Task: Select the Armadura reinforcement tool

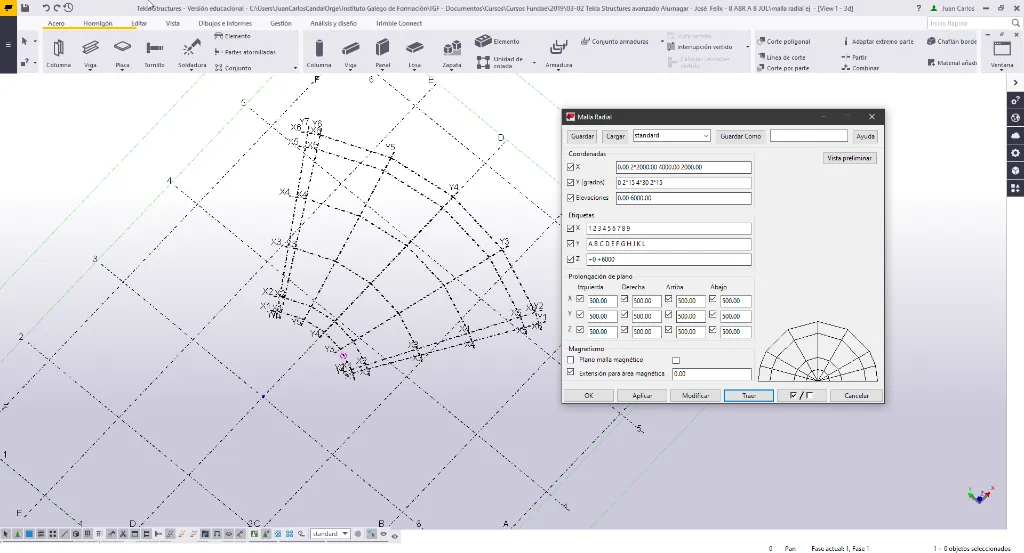Action: (558, 53)
